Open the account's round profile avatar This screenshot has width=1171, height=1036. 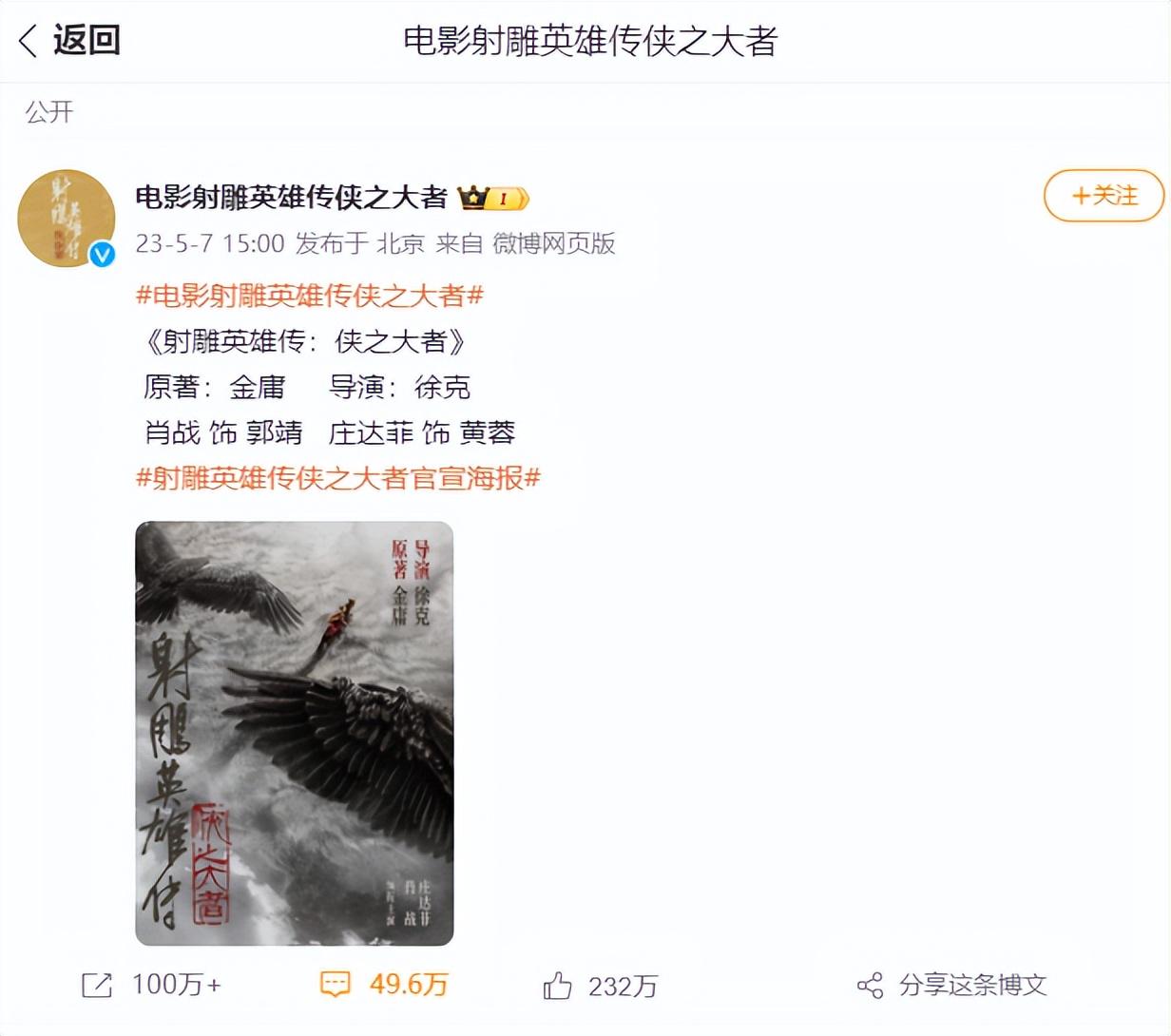click(x=66, y=218)
